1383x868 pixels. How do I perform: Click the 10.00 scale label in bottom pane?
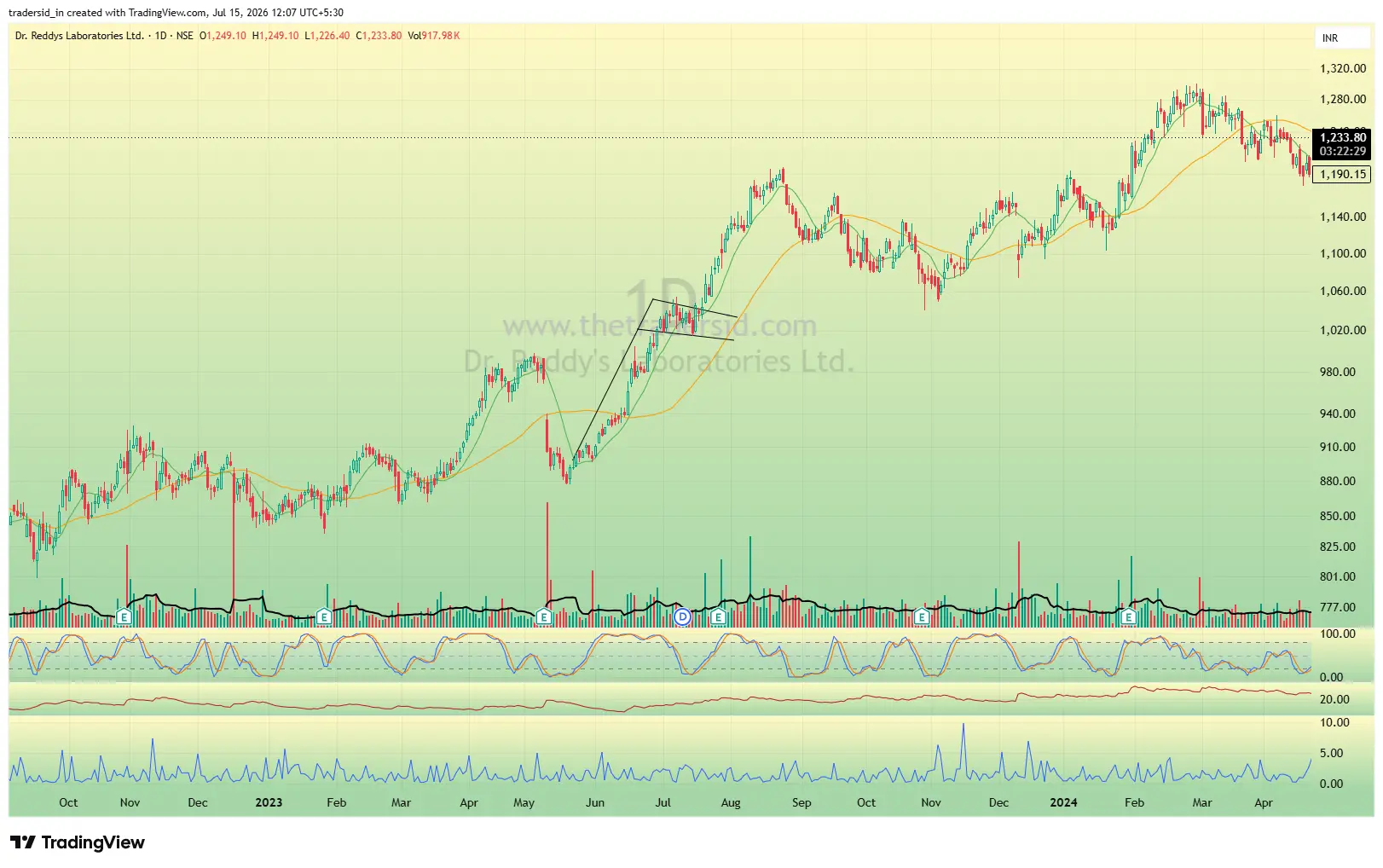tap(1334, 723)
